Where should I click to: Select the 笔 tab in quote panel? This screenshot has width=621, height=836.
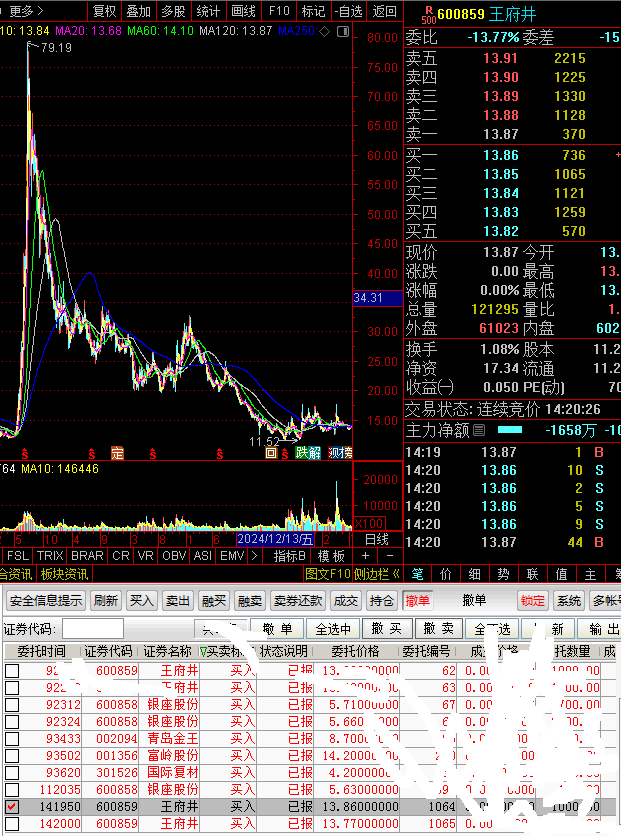pyautogui.click(x=418, y=574)
